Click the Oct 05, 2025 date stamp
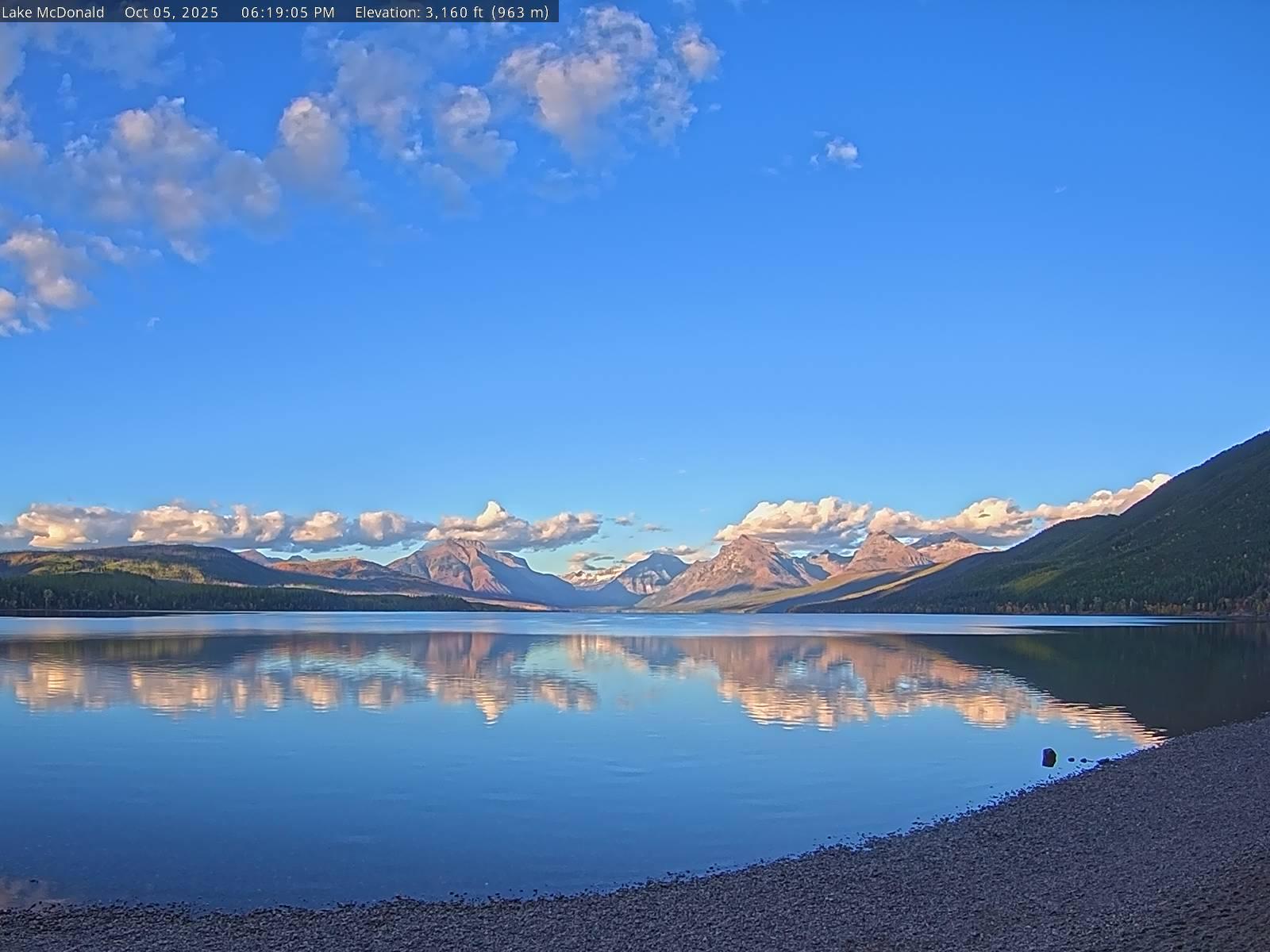The width and height of the screenshot is (1270, 952). pyautogui.click(x=171, y=12)
